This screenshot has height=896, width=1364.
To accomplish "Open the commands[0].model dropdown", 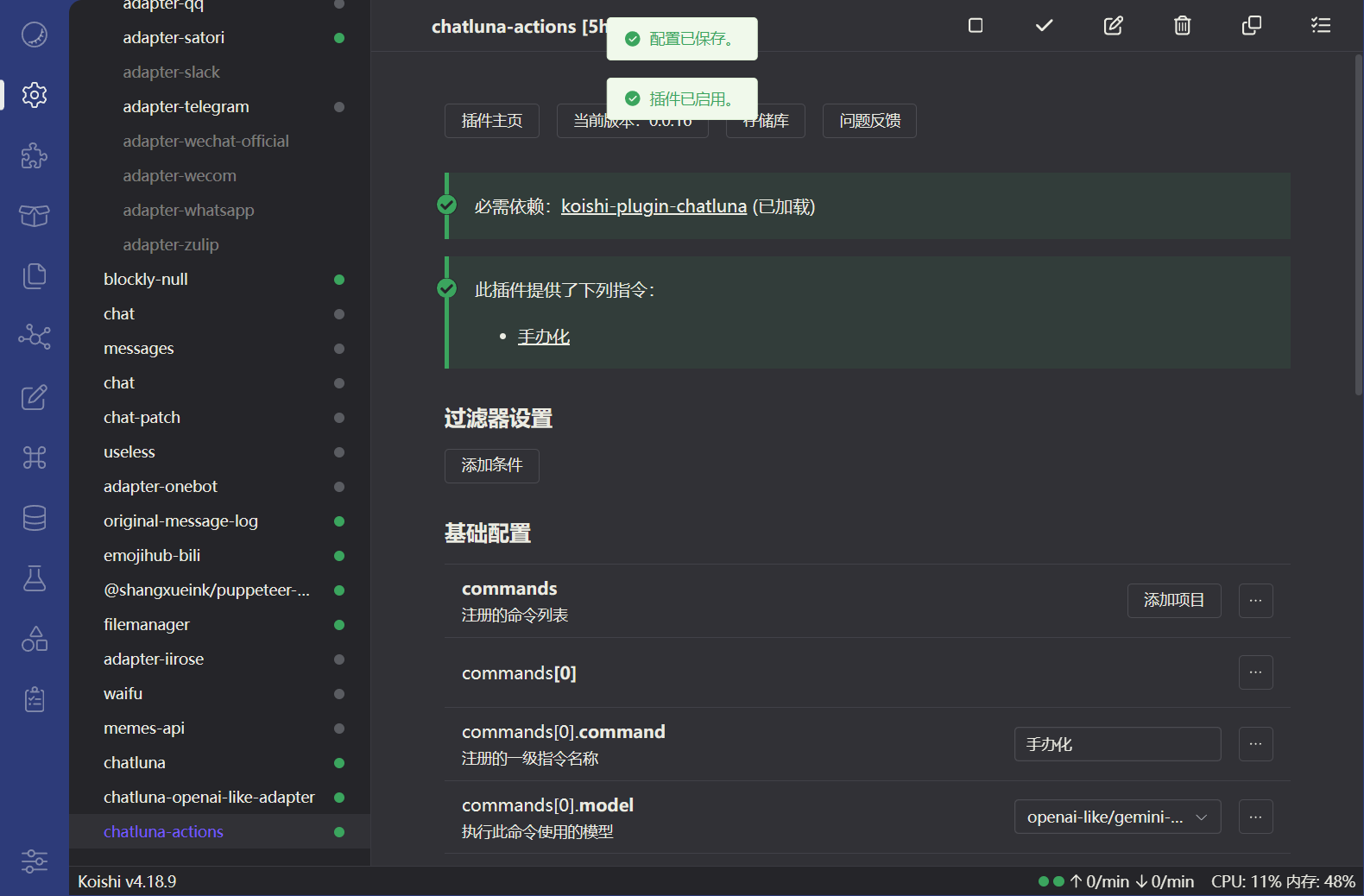I will pyautogui.click(x=1117, y=817).
